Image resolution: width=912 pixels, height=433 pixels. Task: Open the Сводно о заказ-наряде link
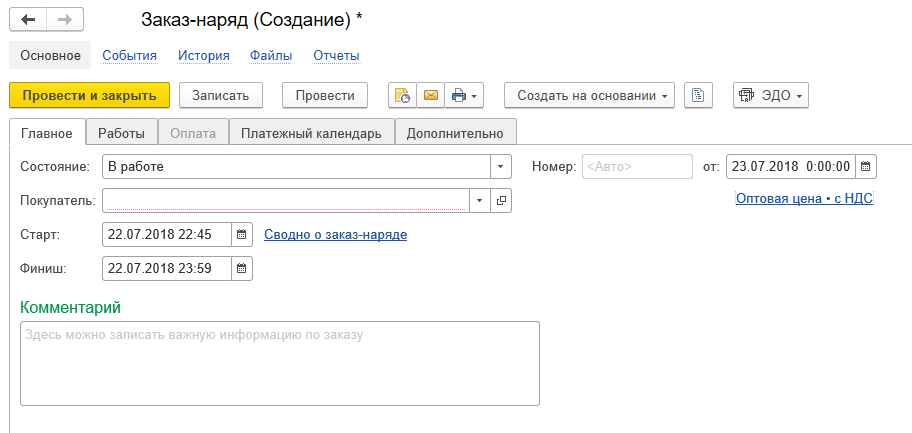pos(335,235)
